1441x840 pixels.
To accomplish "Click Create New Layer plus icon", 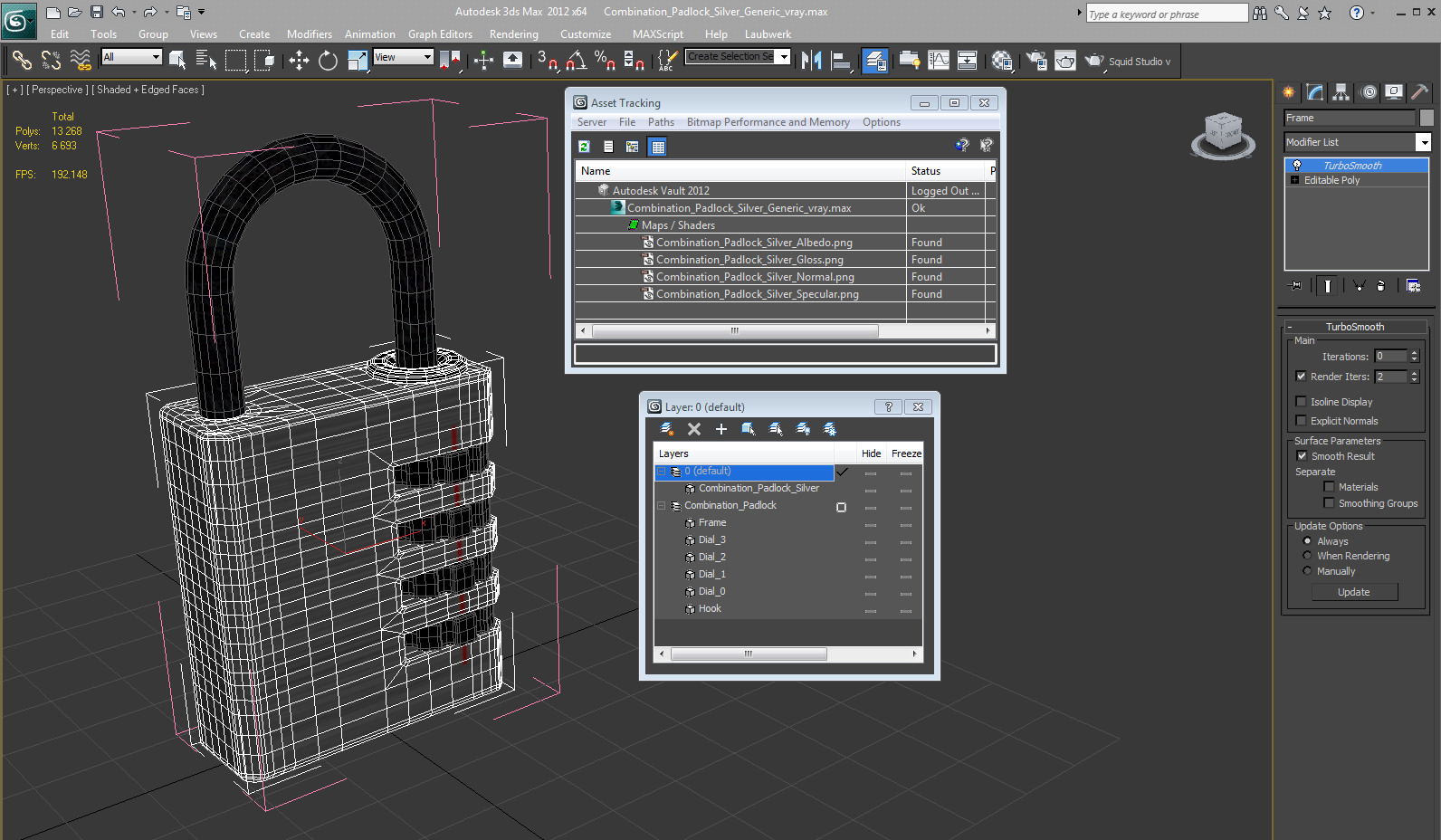I will 721,429.
